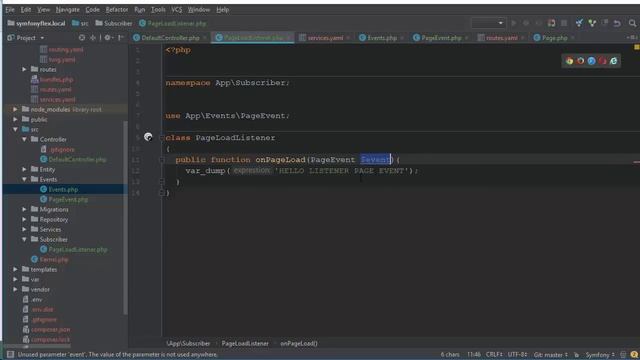The height and width of the screenshot is (360, 640).
Task: Click onPageLoad() in bottom editor breadcrumb
Action: [299, 343]
